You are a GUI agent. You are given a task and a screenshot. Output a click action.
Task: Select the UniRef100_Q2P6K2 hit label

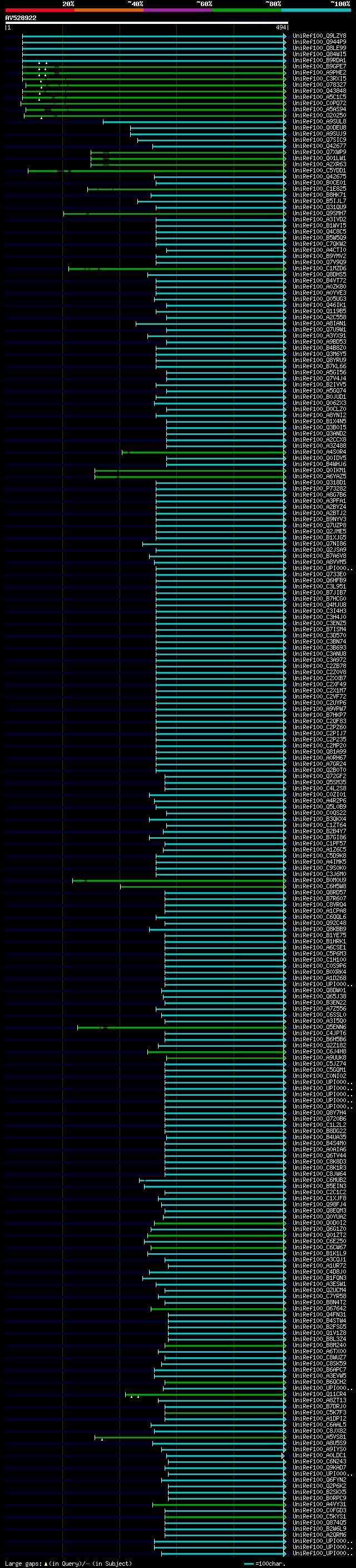(319, 1486)
